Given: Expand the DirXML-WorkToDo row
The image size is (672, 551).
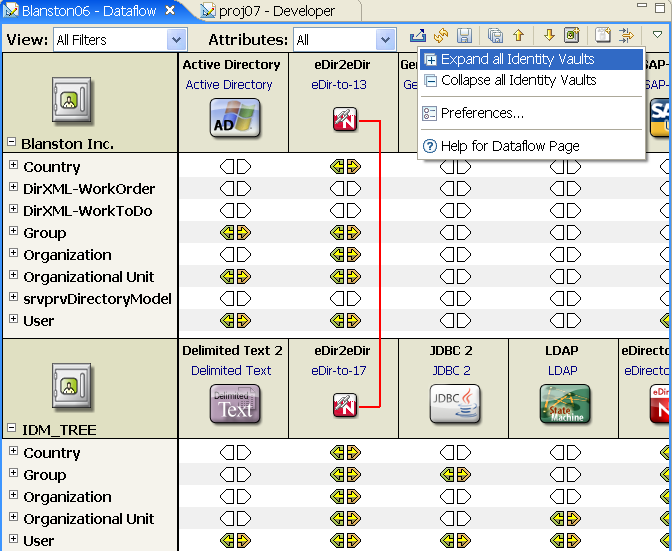Looking at the screenshot, I should pyautogui.click(x=13, y=209).
